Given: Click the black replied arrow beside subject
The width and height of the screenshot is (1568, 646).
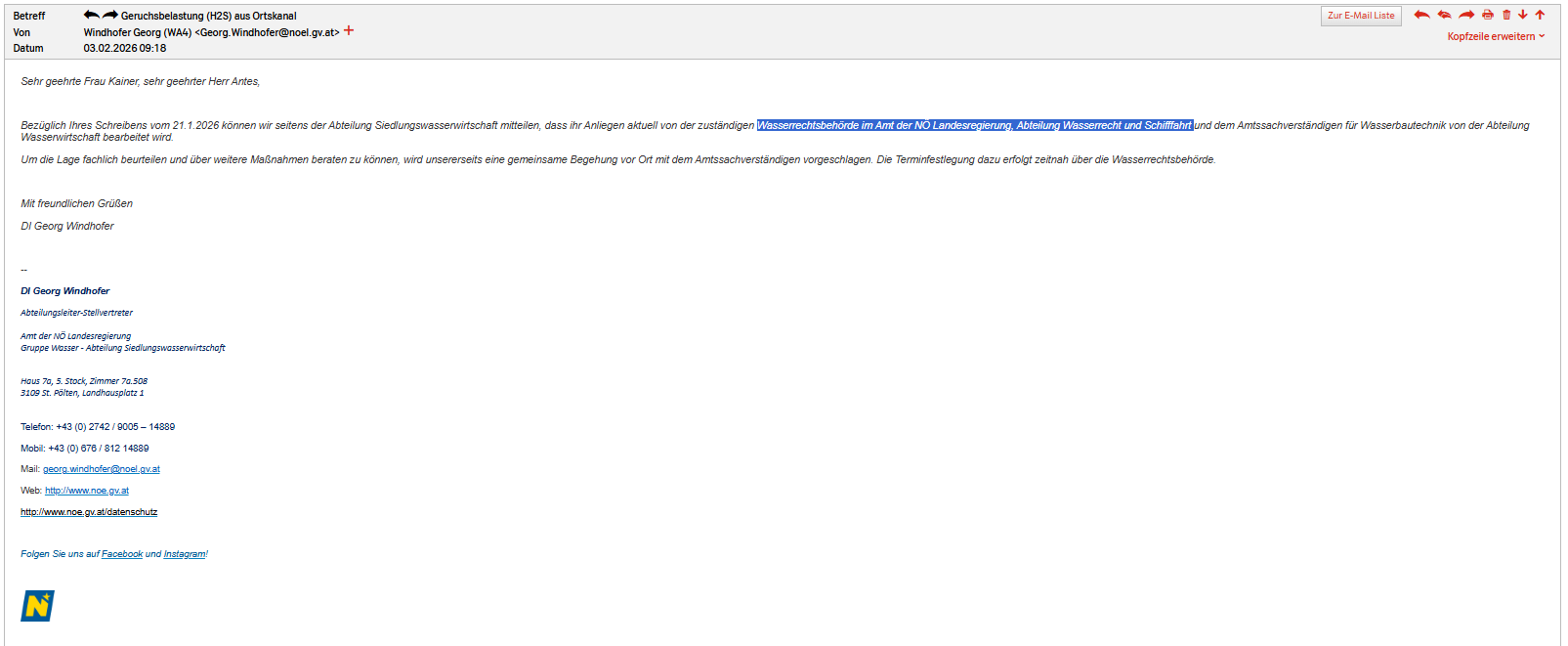Looking at the screenshot, I should [91, 15].
